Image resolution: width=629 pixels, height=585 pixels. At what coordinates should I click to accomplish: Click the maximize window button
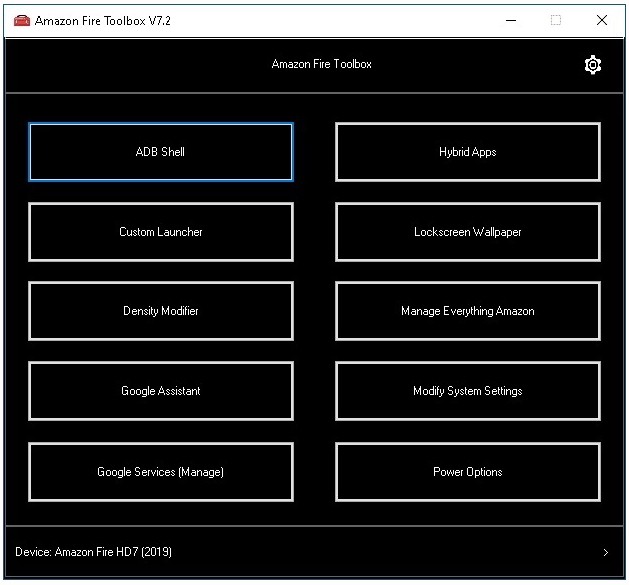(556, 20)
